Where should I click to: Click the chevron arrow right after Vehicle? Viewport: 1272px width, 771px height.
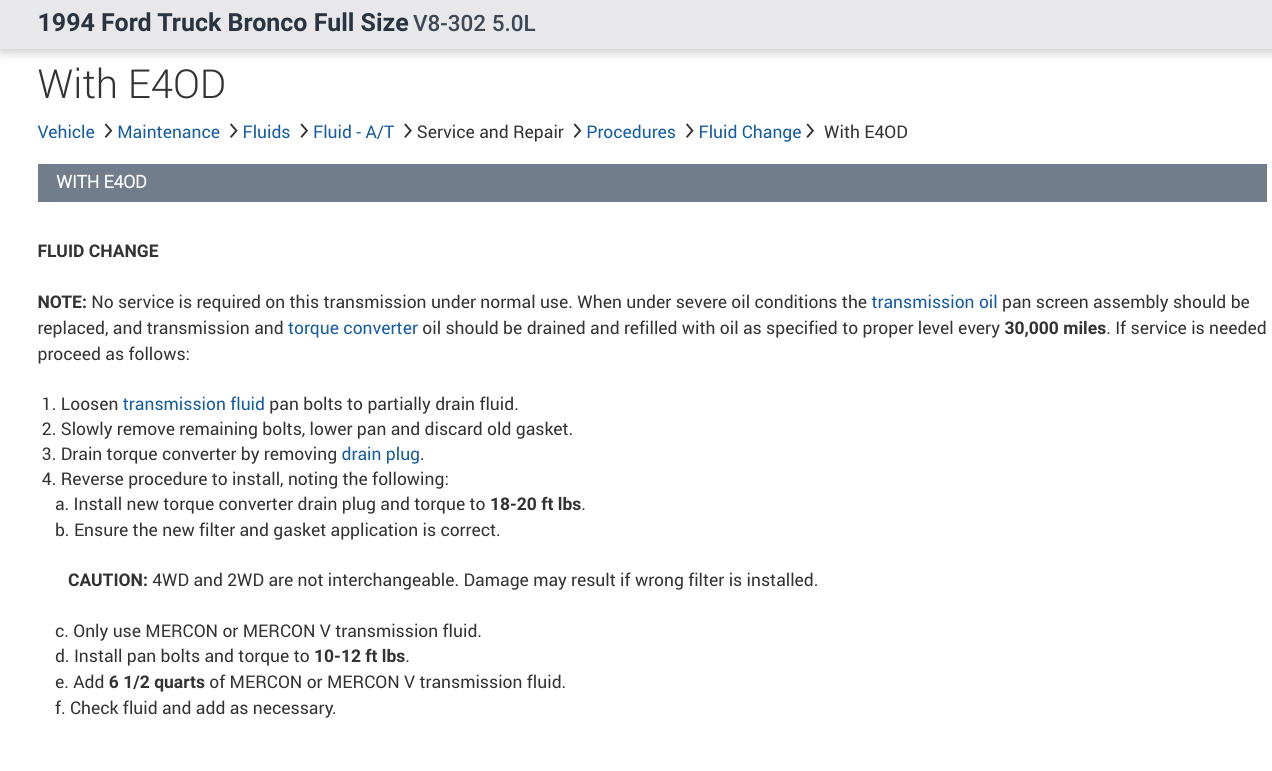(107, 131)
